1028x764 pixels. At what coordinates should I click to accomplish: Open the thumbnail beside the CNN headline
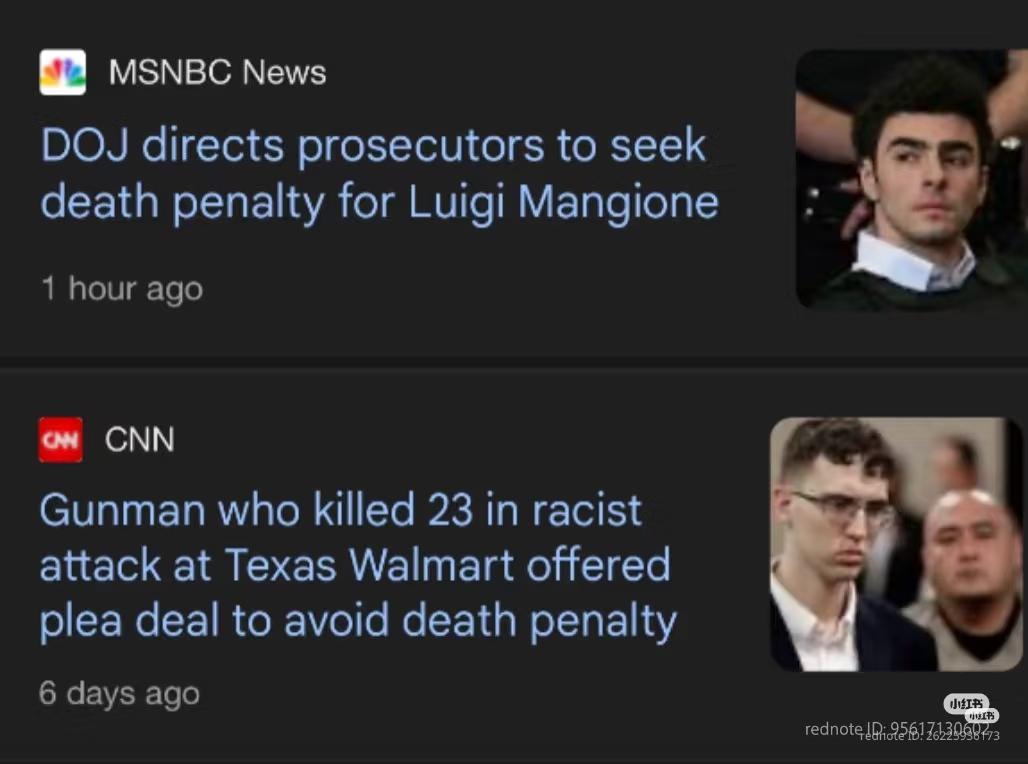(896, 544)
